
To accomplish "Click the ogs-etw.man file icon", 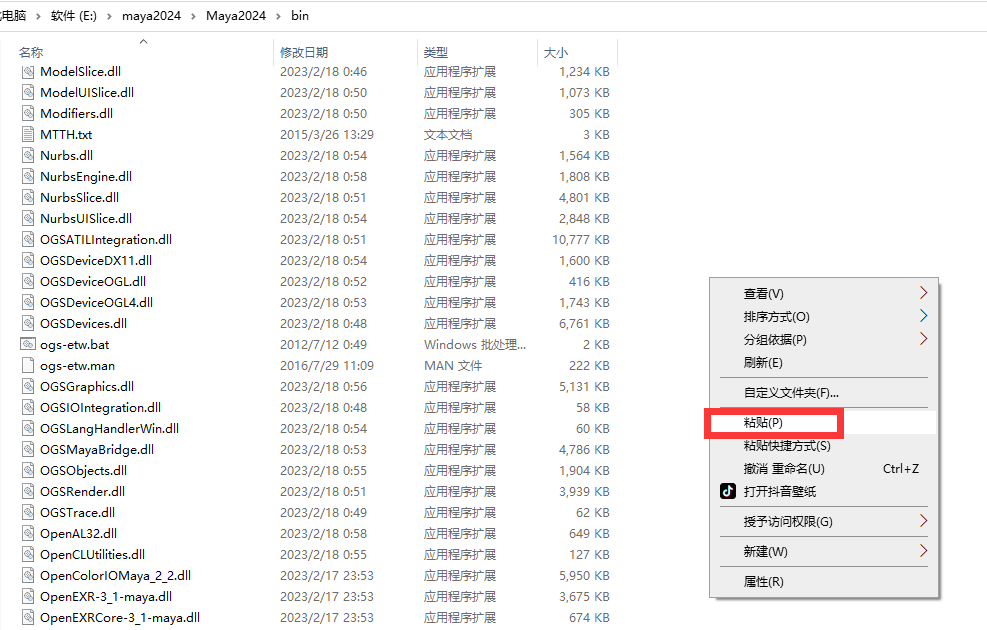I will 28,366.
